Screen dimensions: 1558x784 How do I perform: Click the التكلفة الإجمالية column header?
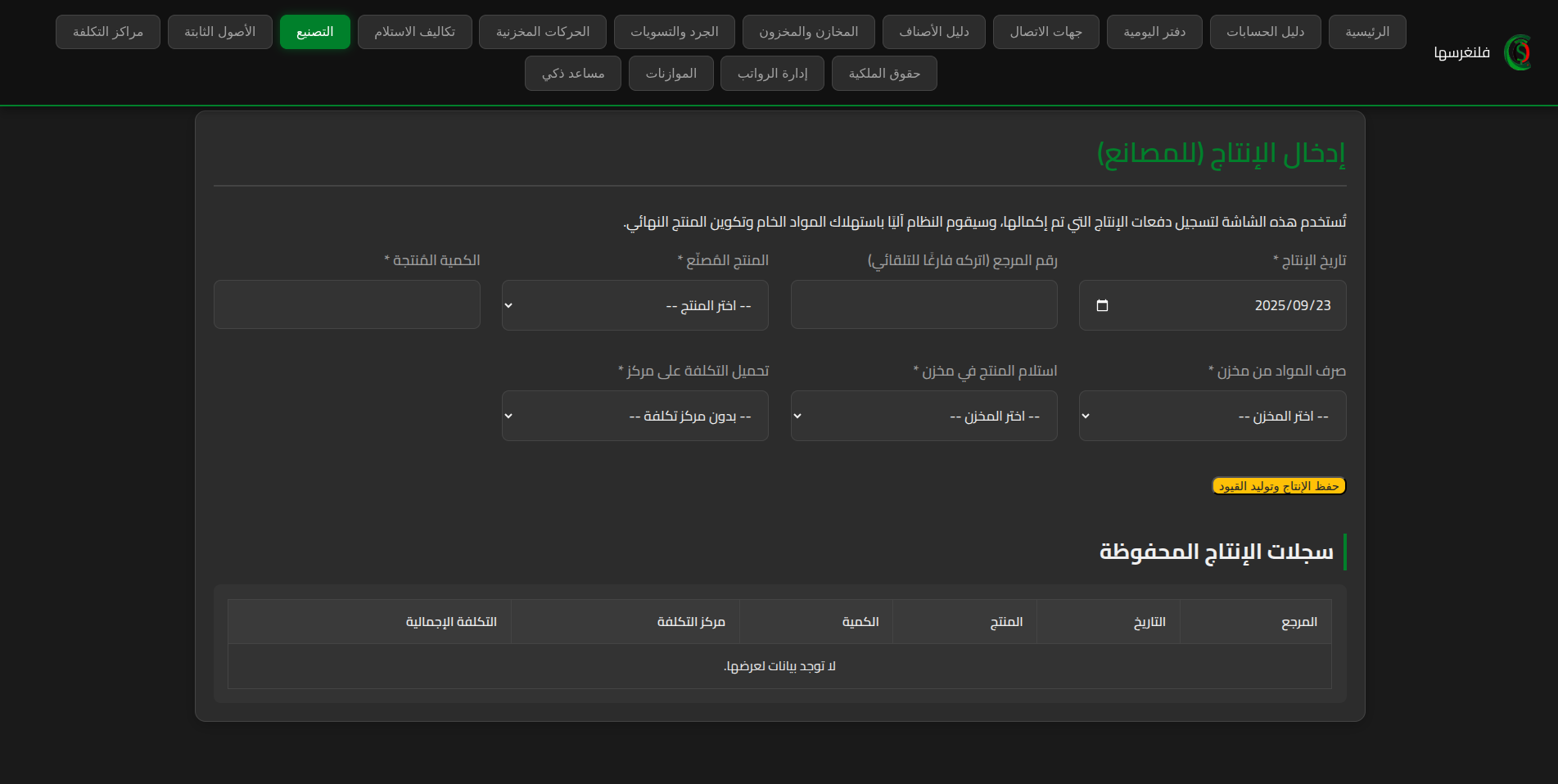click(x=451, y=622)
